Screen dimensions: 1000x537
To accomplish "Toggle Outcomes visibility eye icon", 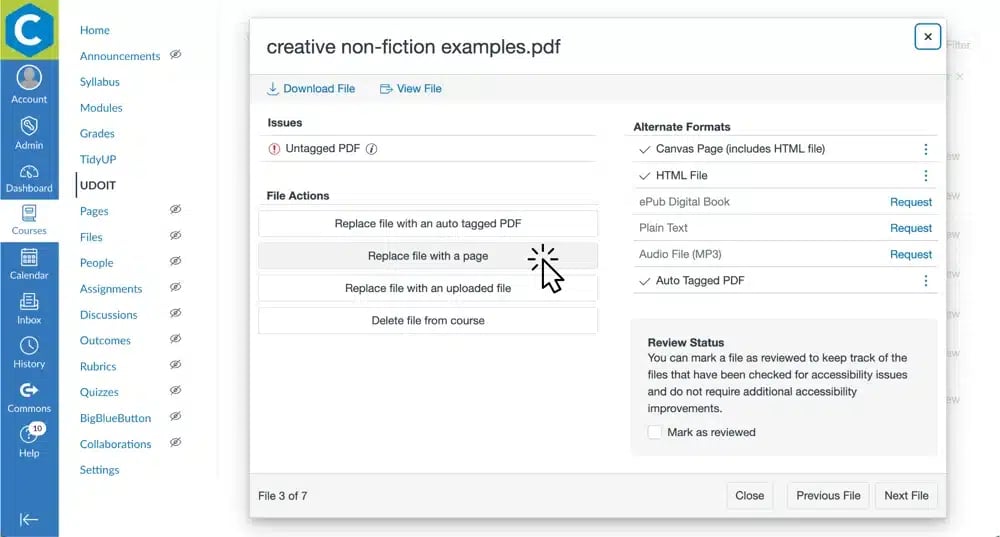I will point(175,339).
